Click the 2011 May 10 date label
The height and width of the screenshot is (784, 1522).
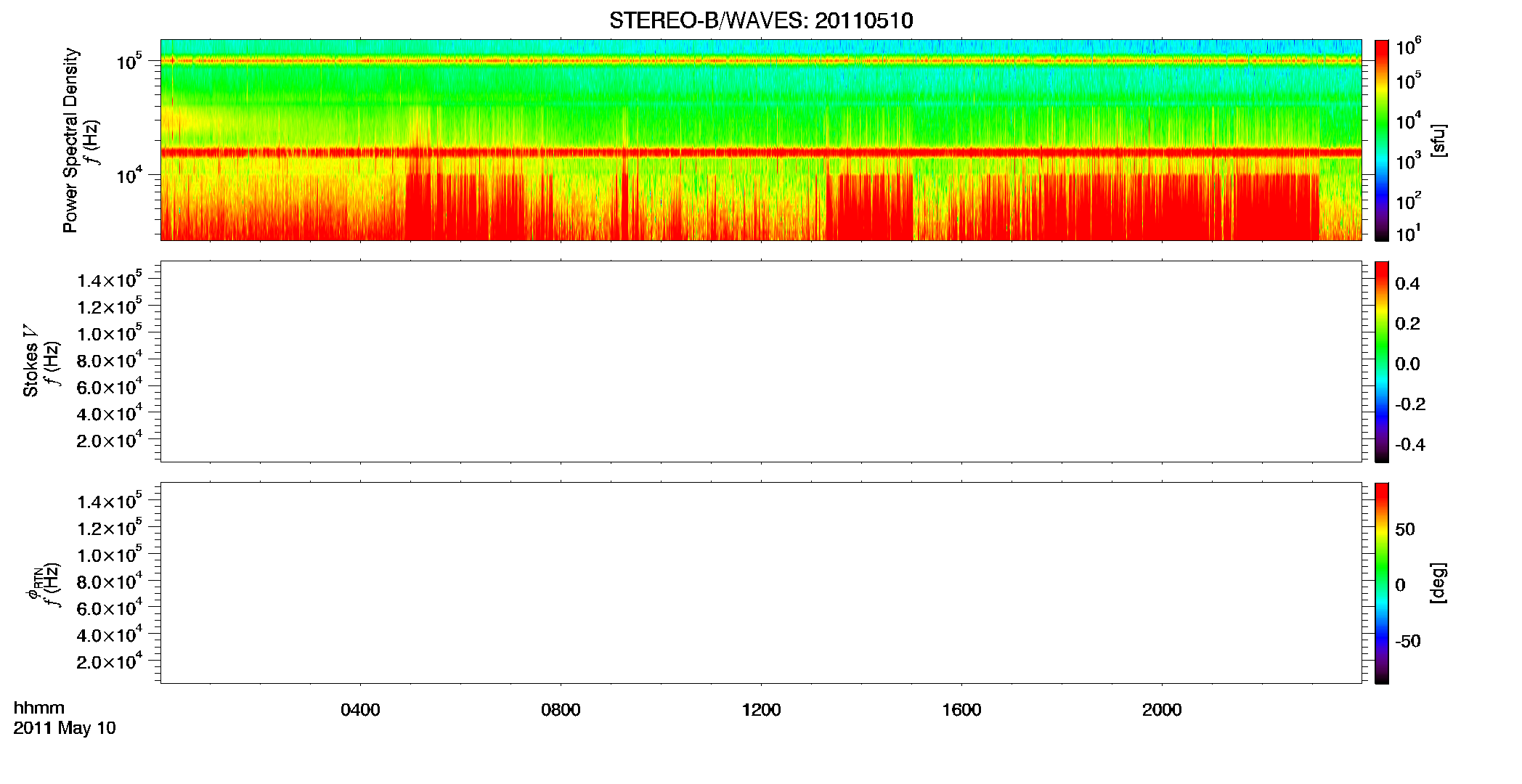click(65, 728)
